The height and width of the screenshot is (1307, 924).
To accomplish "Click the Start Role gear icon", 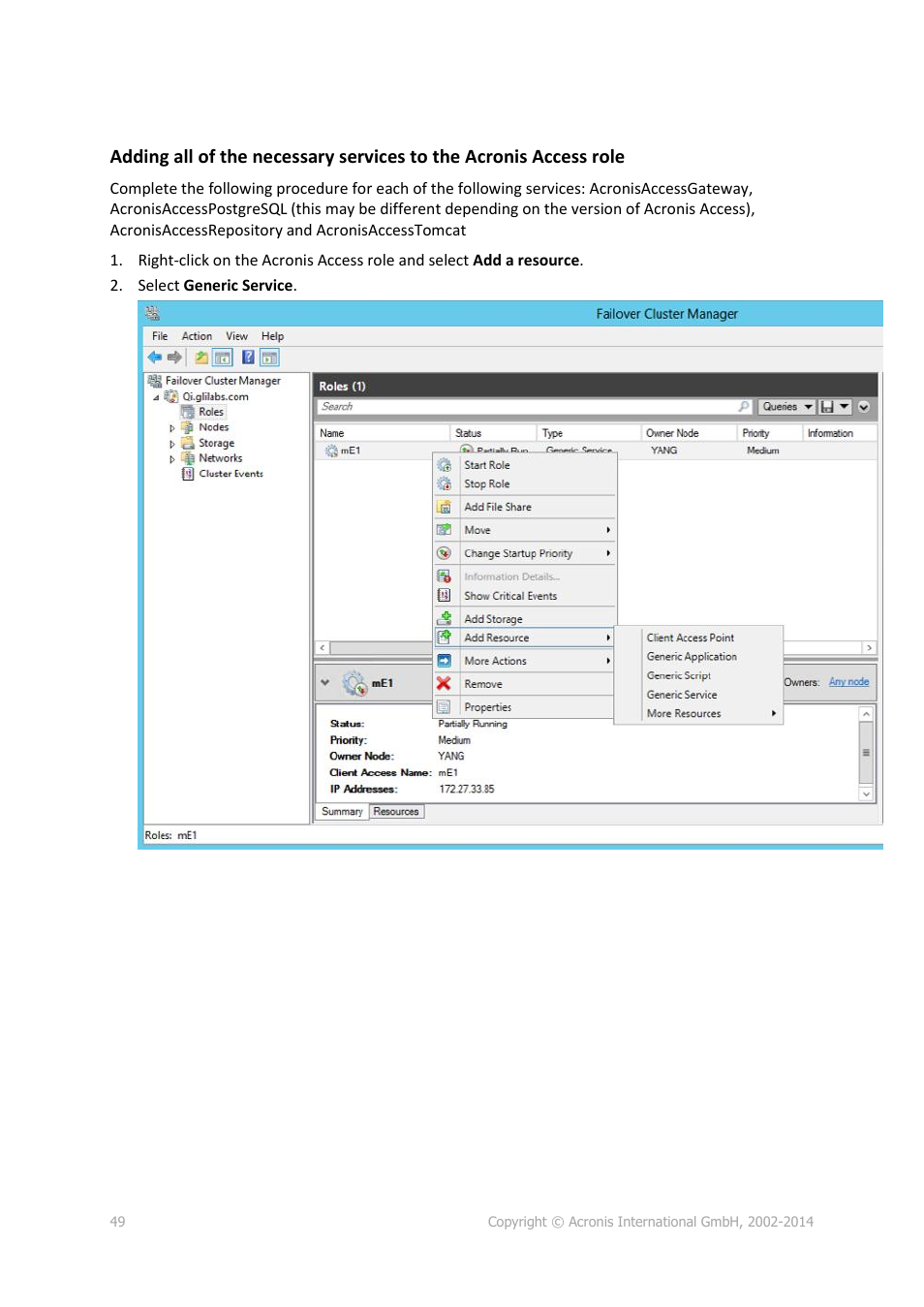I will (444, 465).
